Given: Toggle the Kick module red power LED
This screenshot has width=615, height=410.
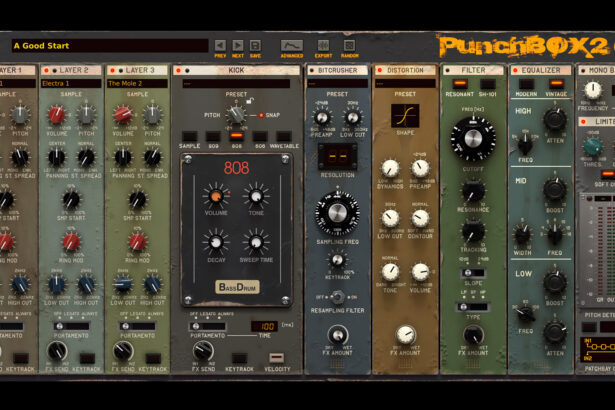Looking at the screenshot, I should (x=178, y=71).
